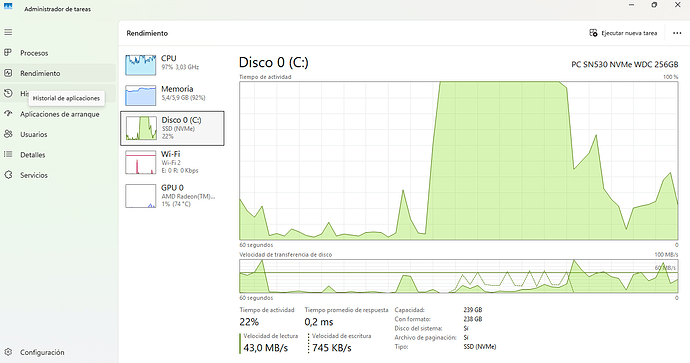Click the Usuarios people icon
The image size is (690, 363).
tap(8, 134)
